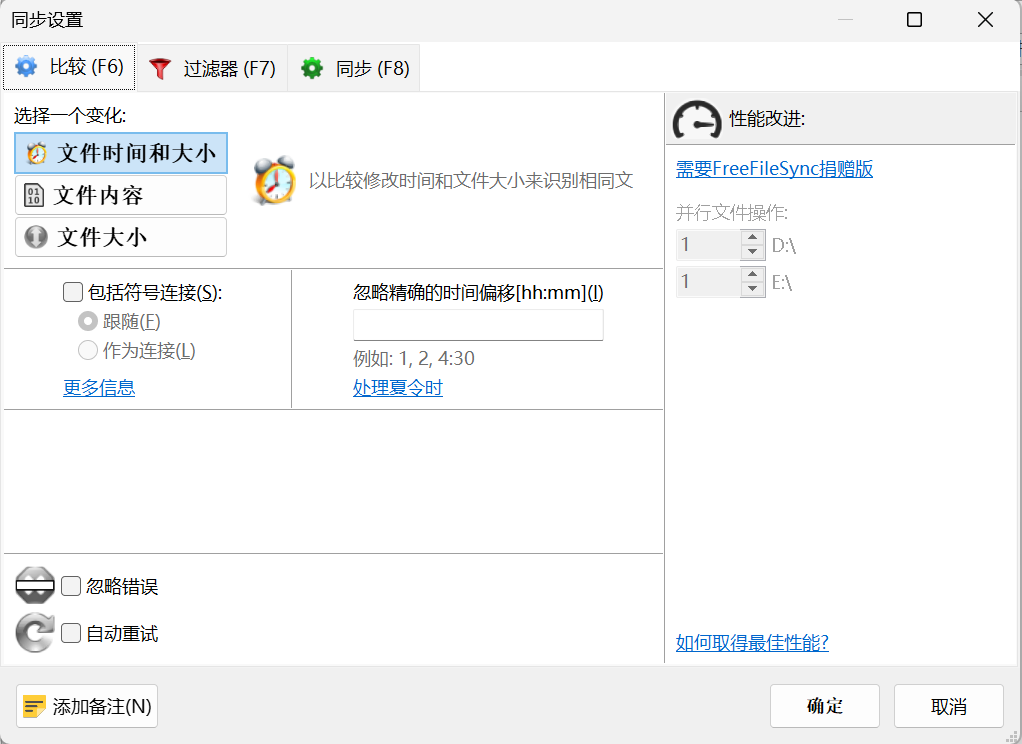Open the 更多信息 link
This screenshot has width=1022, height=744.
[99, 388]
